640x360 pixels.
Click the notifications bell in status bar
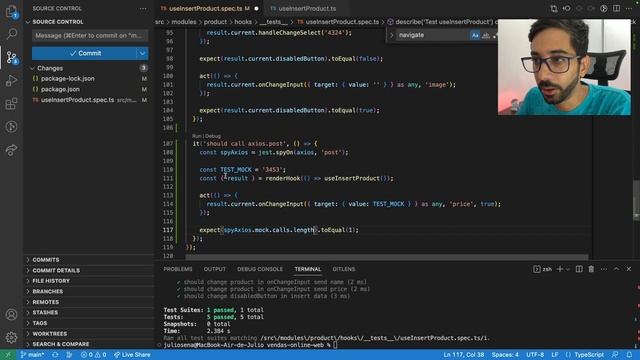629,355
